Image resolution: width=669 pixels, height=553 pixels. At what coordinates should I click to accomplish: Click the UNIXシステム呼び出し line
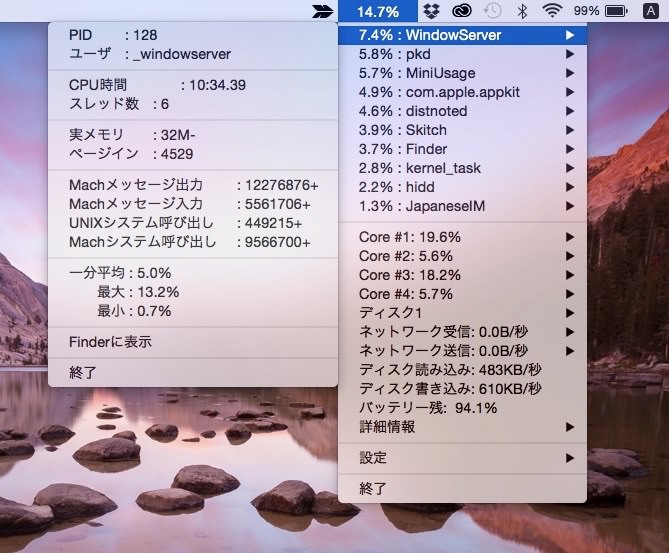[193, 223]
